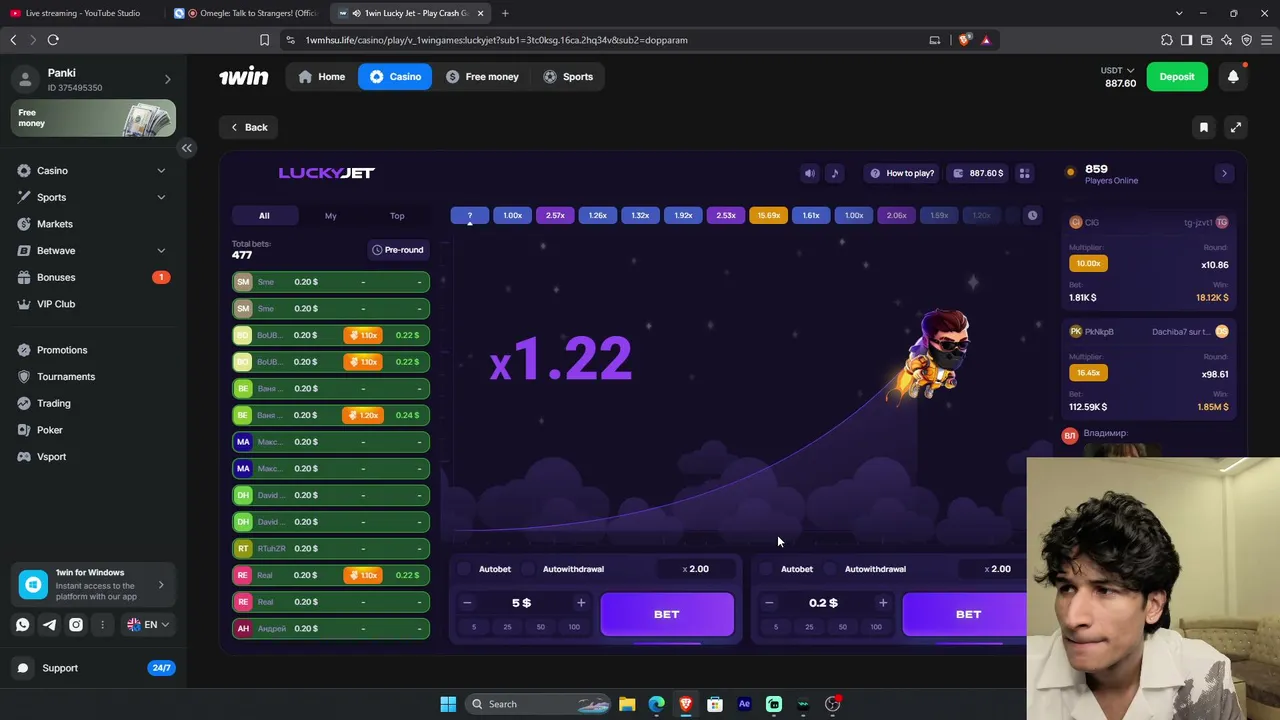Screen dimensions: 1280x720
Task: Open the Windows Start menu
Action: (x=448, y=704)
